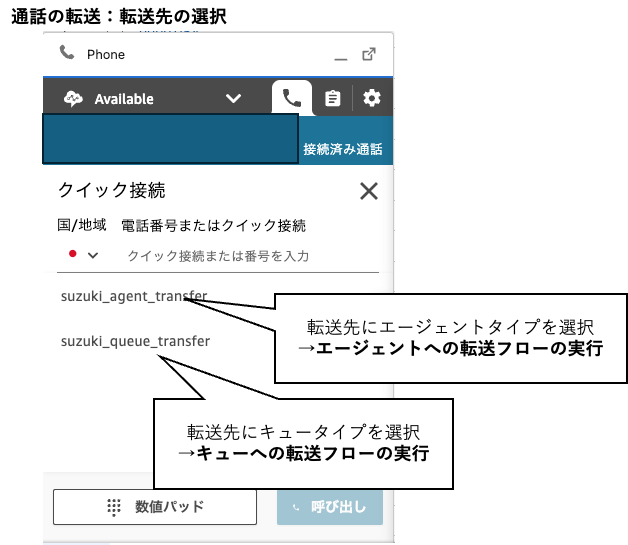628x545 pixels.
Task: Click the 接続済み通話 status label
Action: pyautogui.click(x=343, y=149)
